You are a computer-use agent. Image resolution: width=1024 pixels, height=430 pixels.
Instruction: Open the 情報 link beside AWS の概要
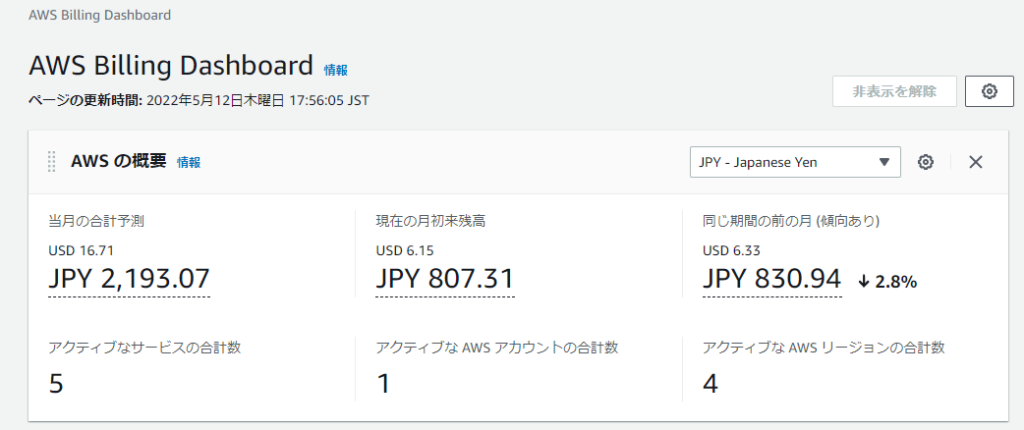(188, 162)
